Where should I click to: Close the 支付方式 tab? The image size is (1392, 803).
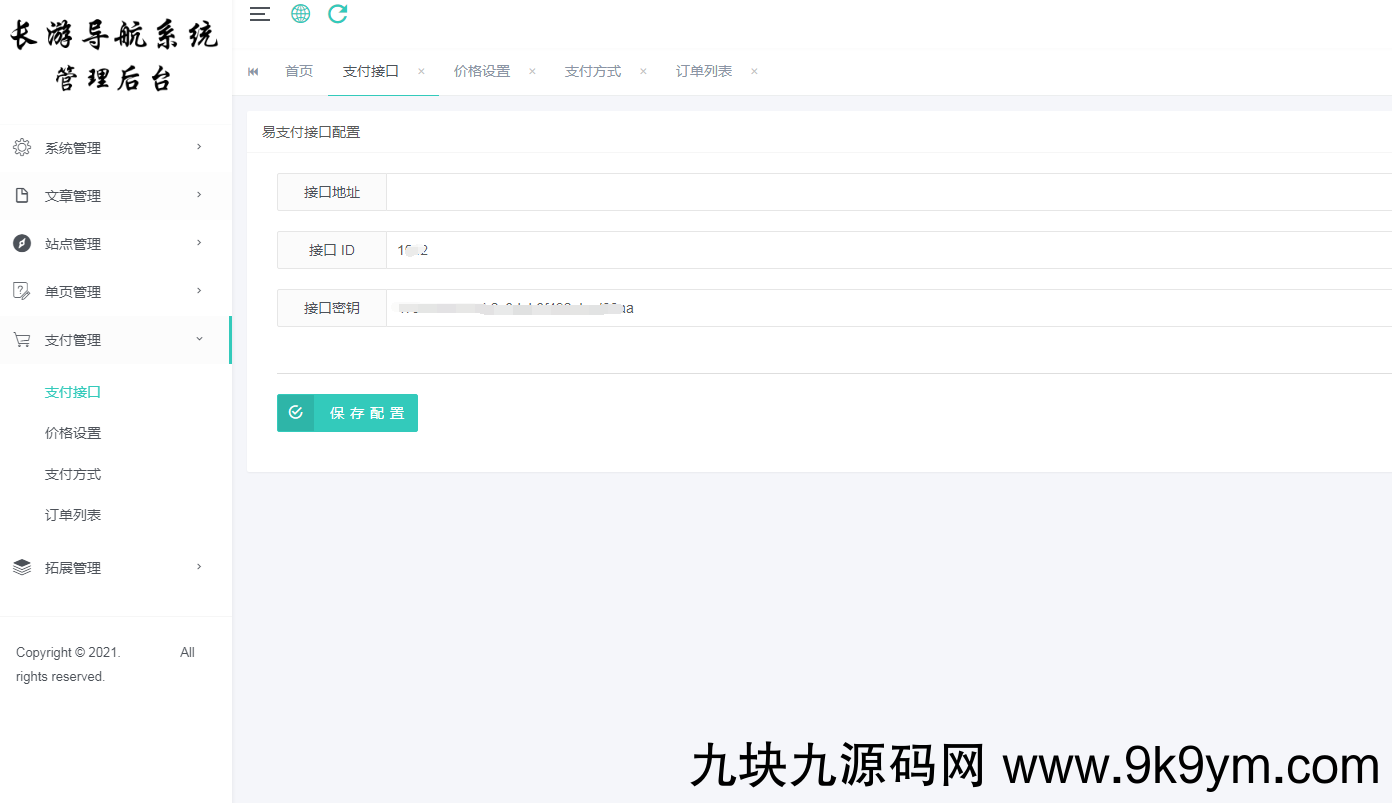coord(643,72)
